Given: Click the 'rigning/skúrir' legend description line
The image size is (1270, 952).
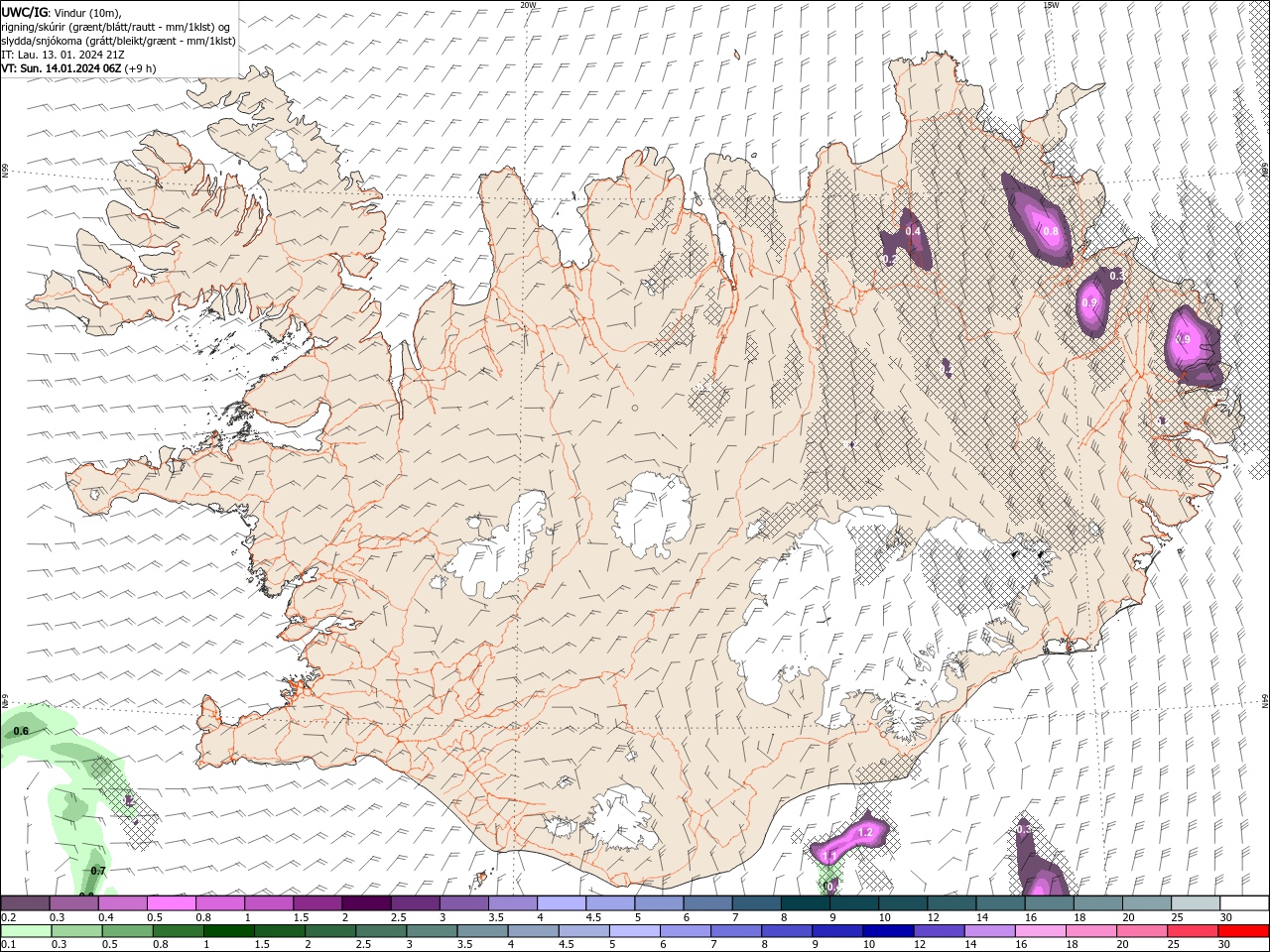Looking at the screenshot, I should click(x=116, y=27).
